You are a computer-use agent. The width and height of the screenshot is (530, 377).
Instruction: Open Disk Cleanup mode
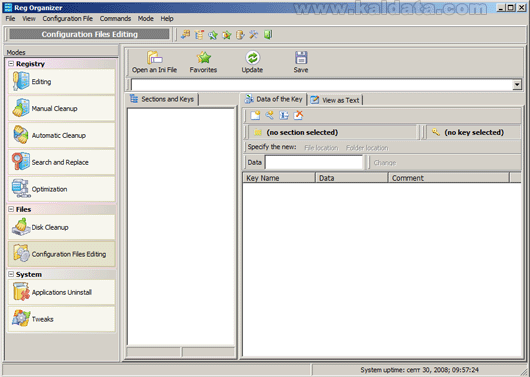pyautogui.click(x=62, y=227)
